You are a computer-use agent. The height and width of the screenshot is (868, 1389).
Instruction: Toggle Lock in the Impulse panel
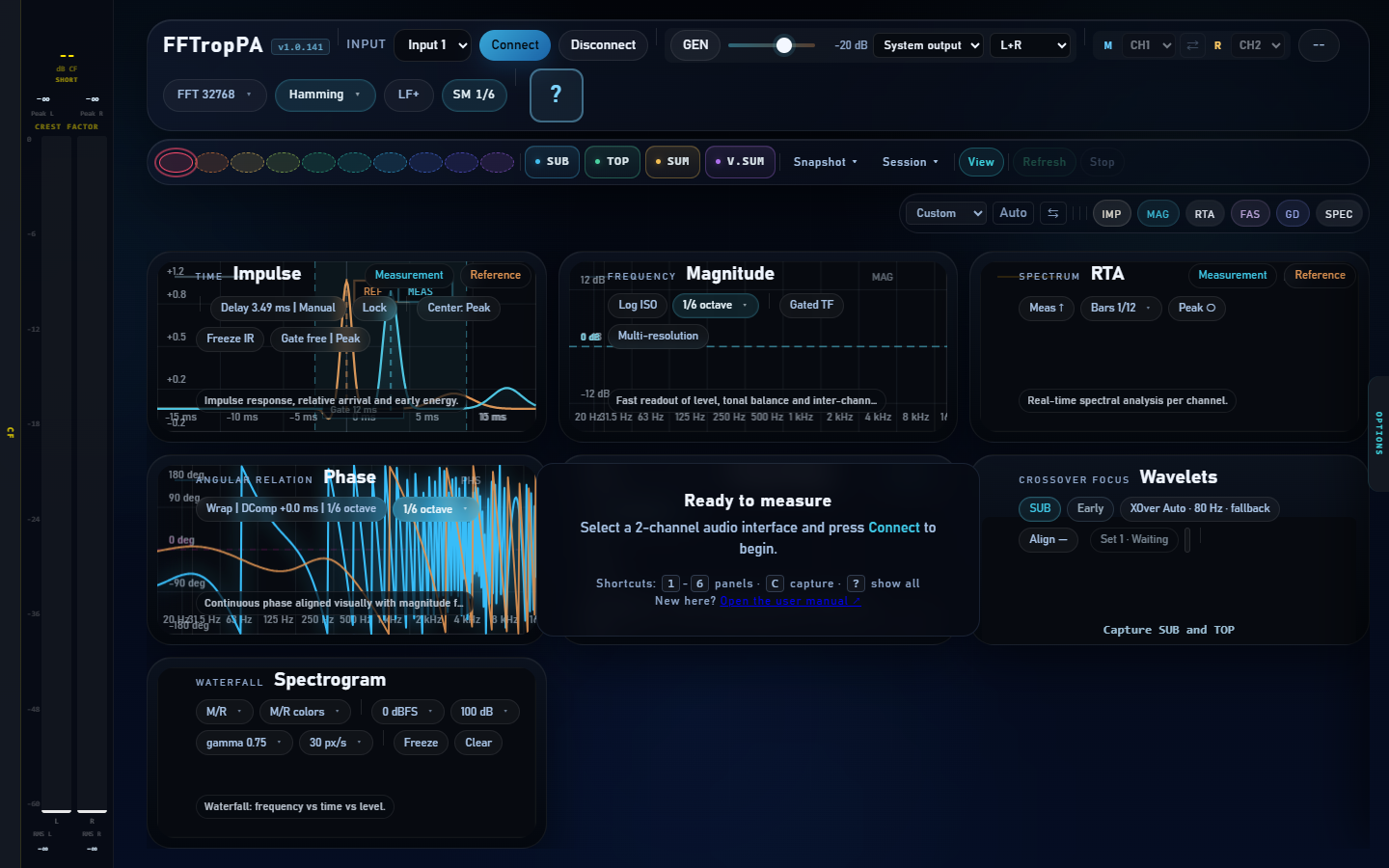click(x=374, y=308)
